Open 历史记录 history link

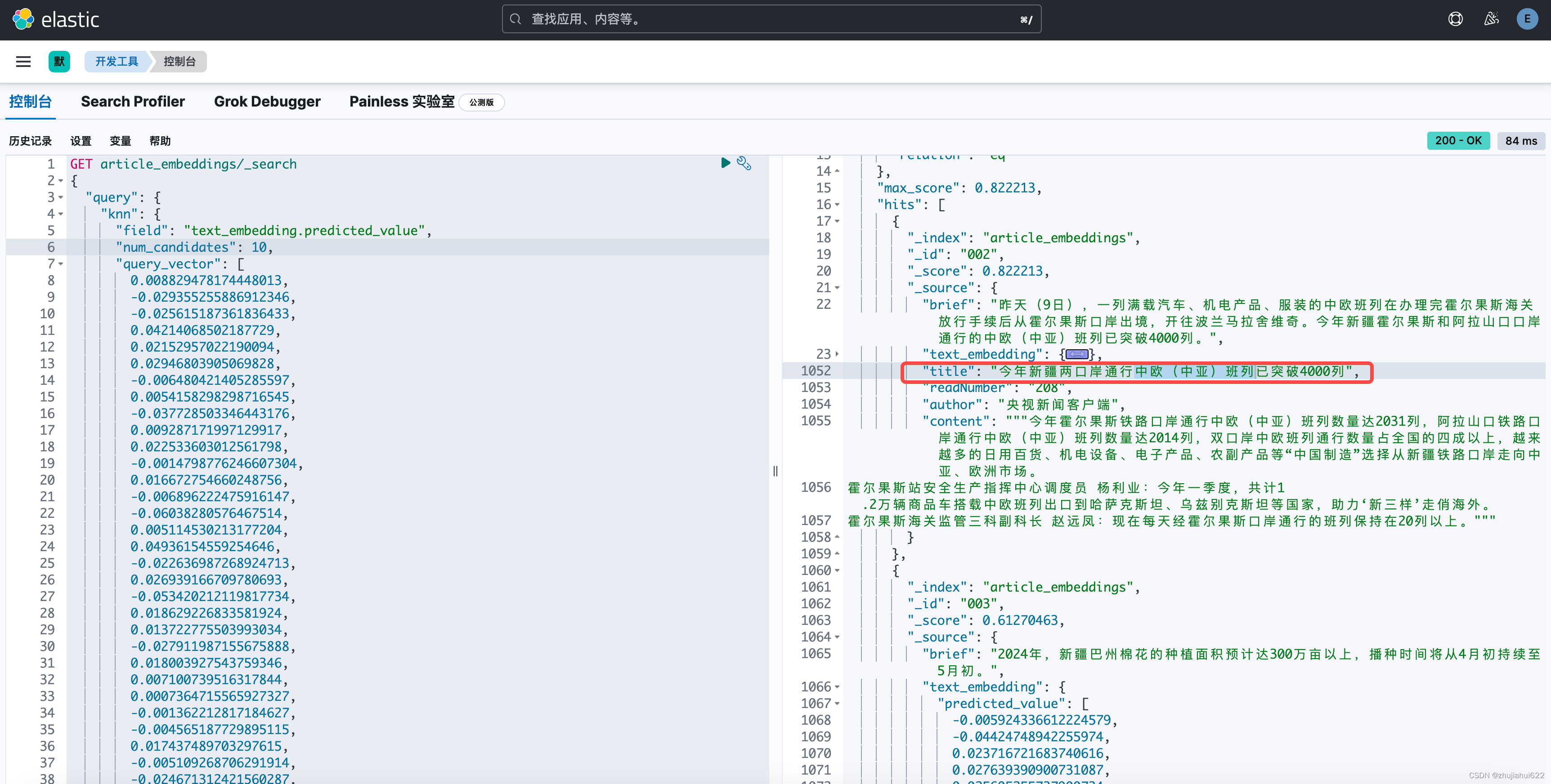(x=30, y=141)
